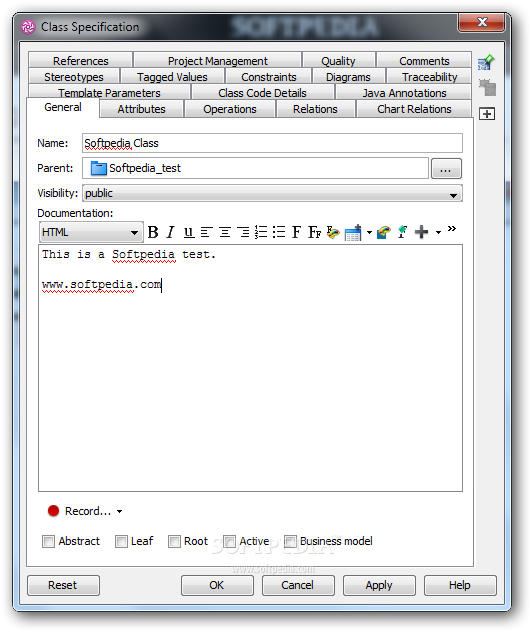Open the Class Code Details tab
This screenshot has height=632, width=532.
click(262, 92)
